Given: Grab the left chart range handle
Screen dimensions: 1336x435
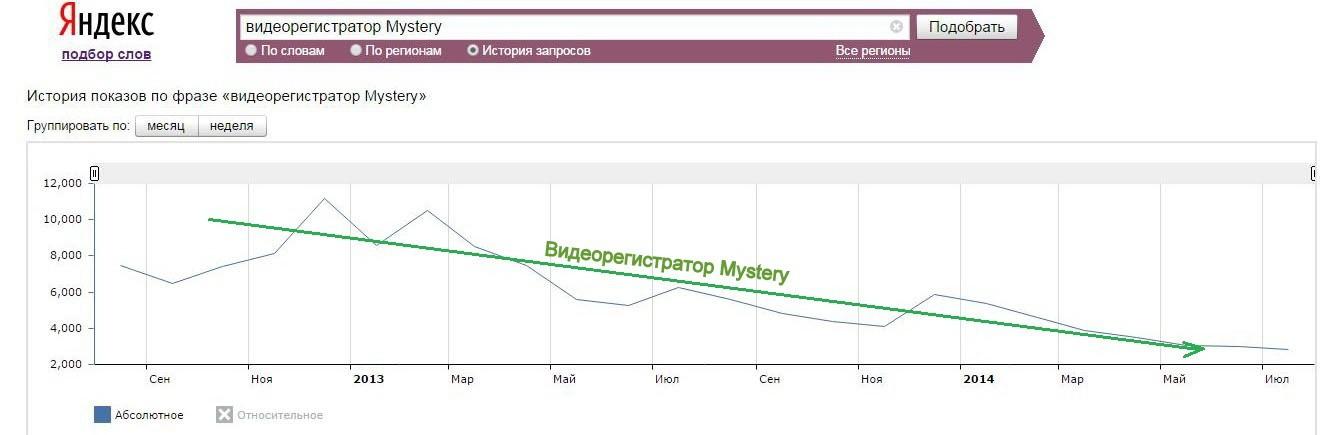Looking at the screenshot, I should click(95, 173).
